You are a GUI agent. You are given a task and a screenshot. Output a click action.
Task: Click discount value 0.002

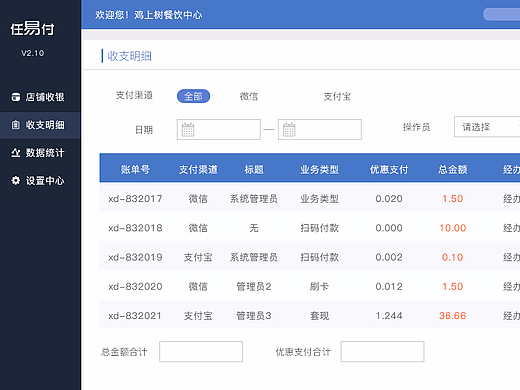click(x=389, y=257)
